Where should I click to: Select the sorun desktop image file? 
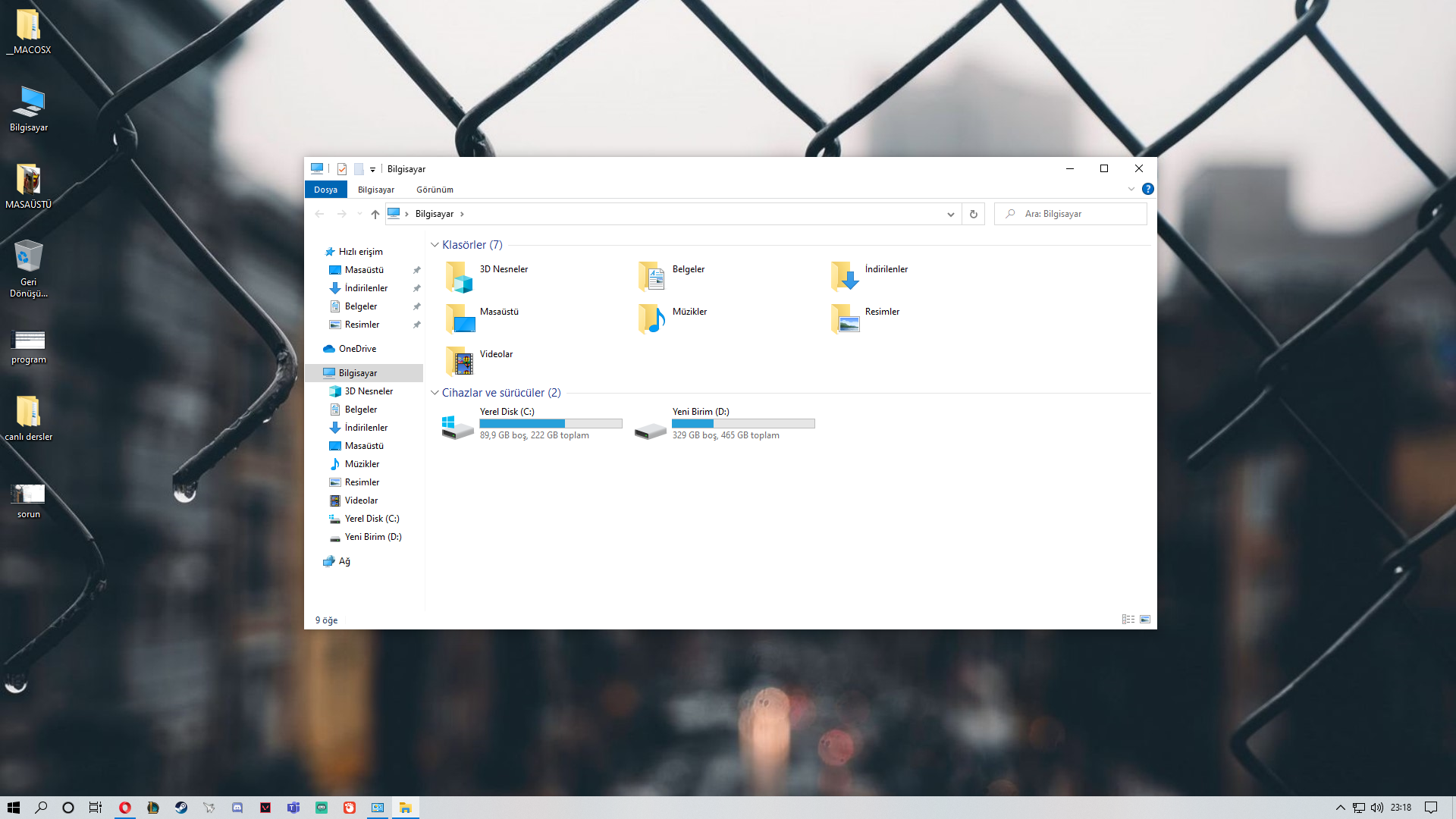pos(29,501)
